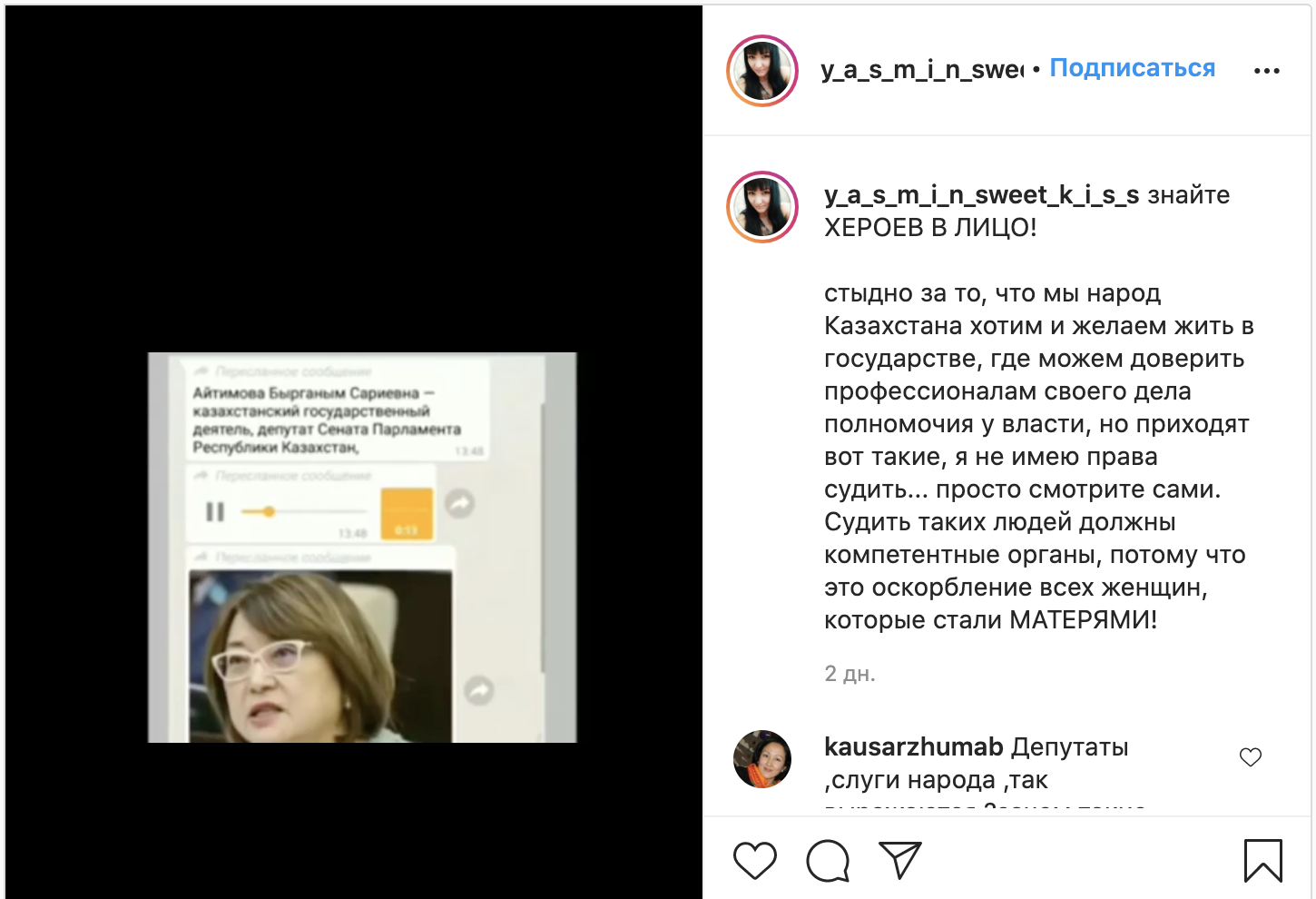Click the forward arrow beside voice message

point(460,503)
